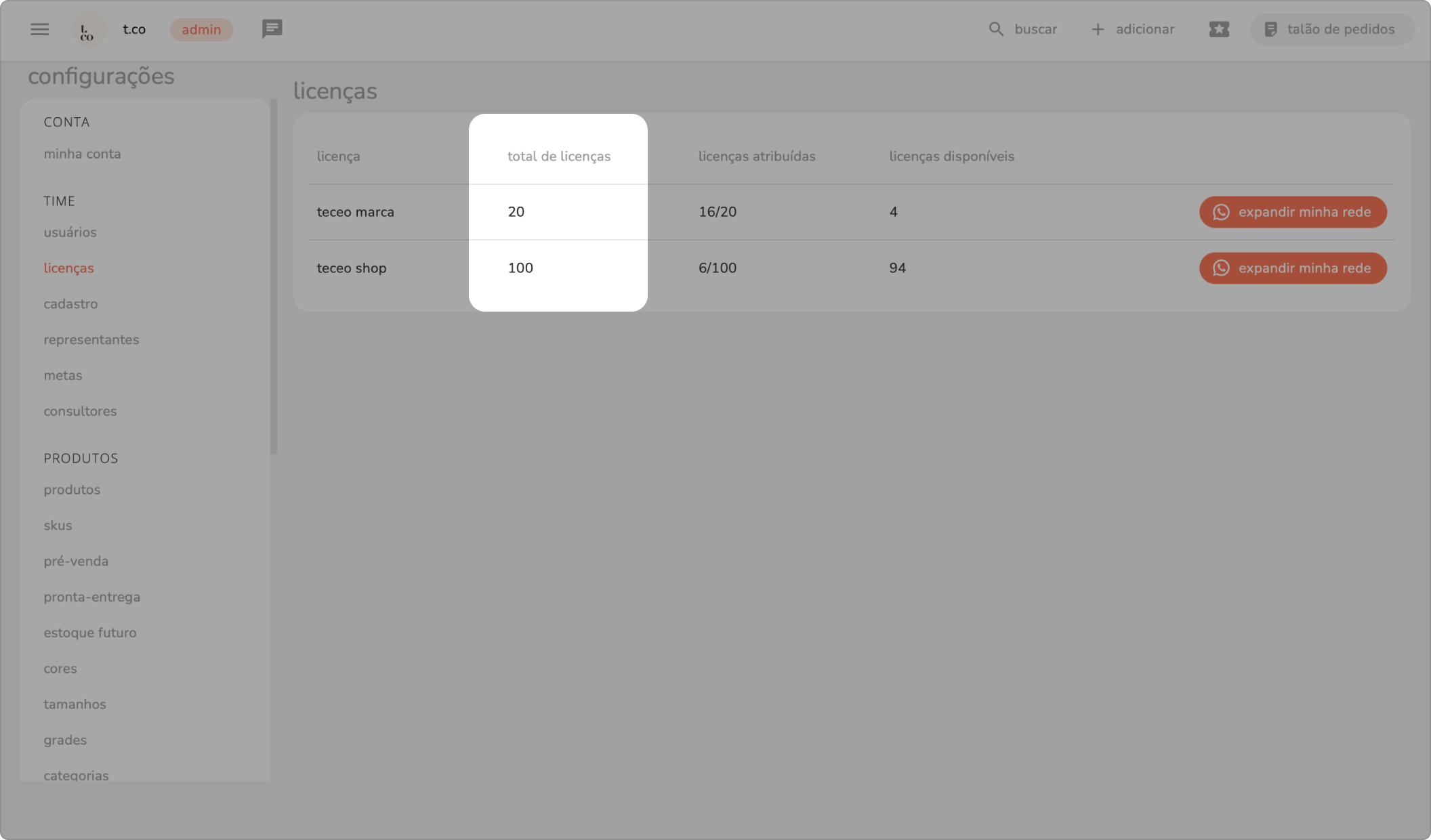
Task: Click the t.co brand logo avatar
Action: click(88, 30)
